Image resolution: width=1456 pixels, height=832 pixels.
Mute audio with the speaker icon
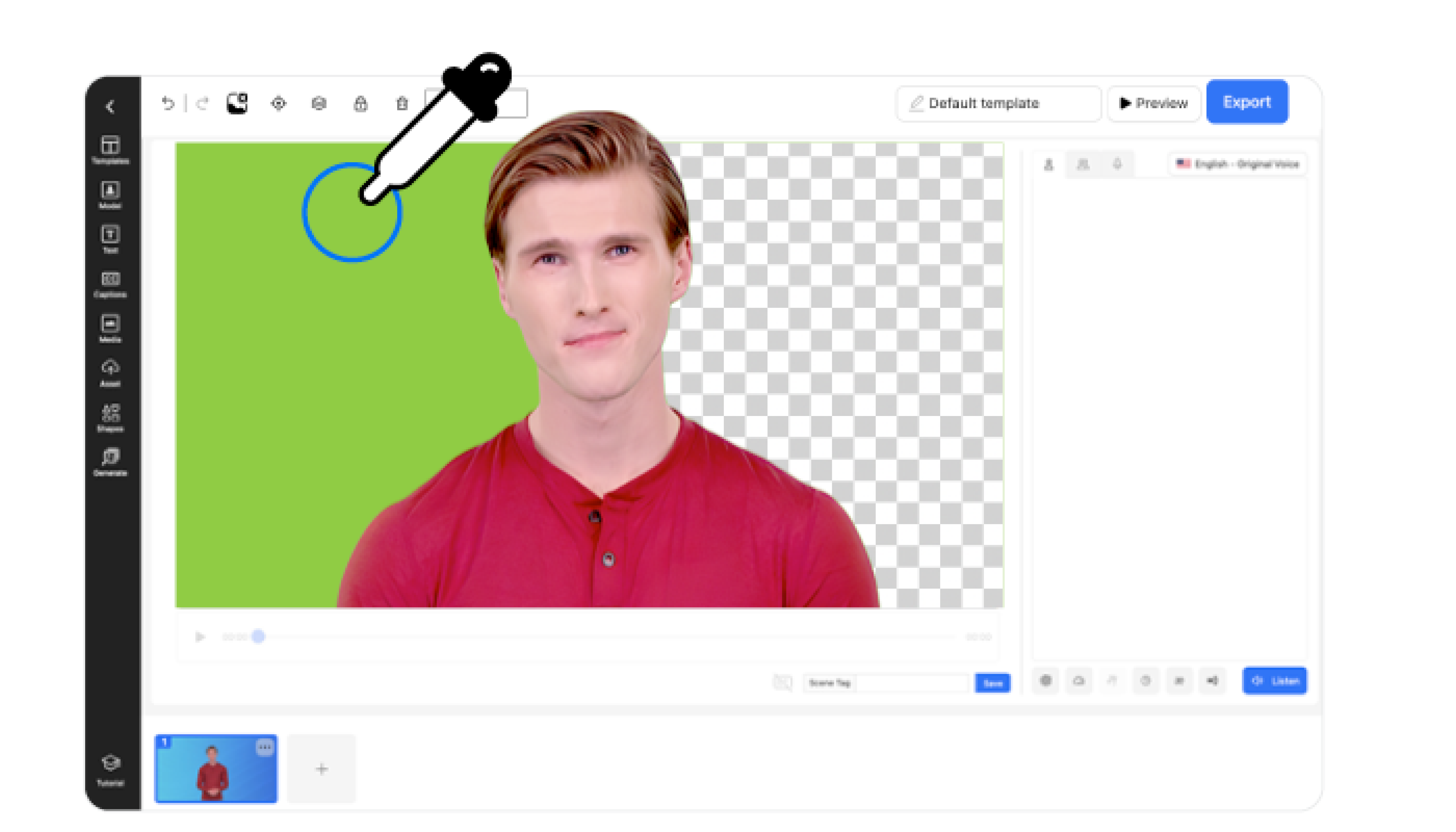point(1212,681)
